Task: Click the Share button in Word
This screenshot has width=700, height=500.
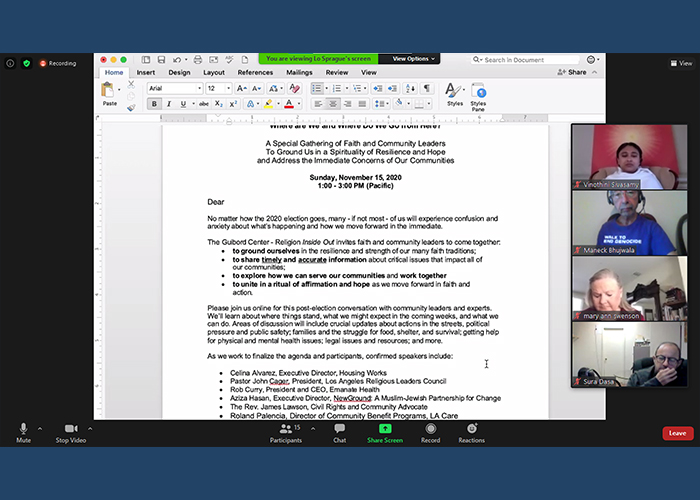Action: (572, 72)
